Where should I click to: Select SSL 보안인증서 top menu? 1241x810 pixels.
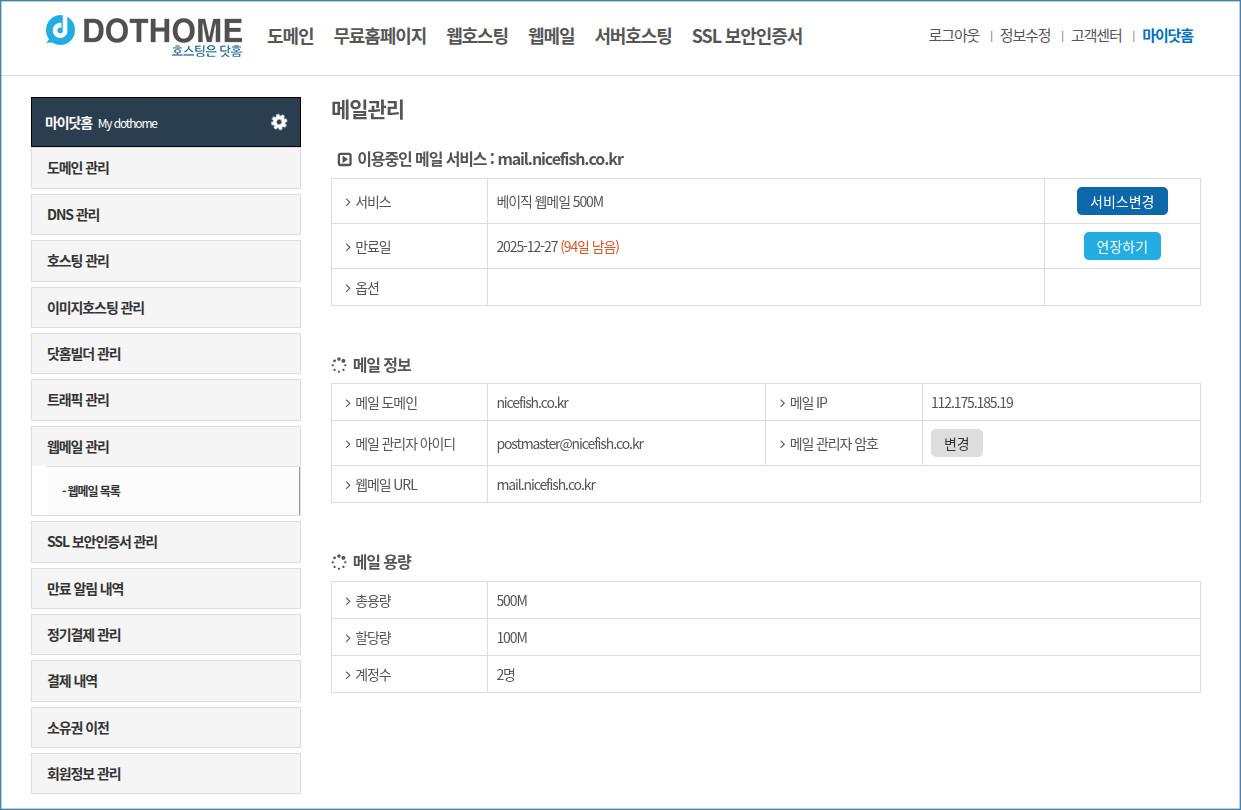746,36
